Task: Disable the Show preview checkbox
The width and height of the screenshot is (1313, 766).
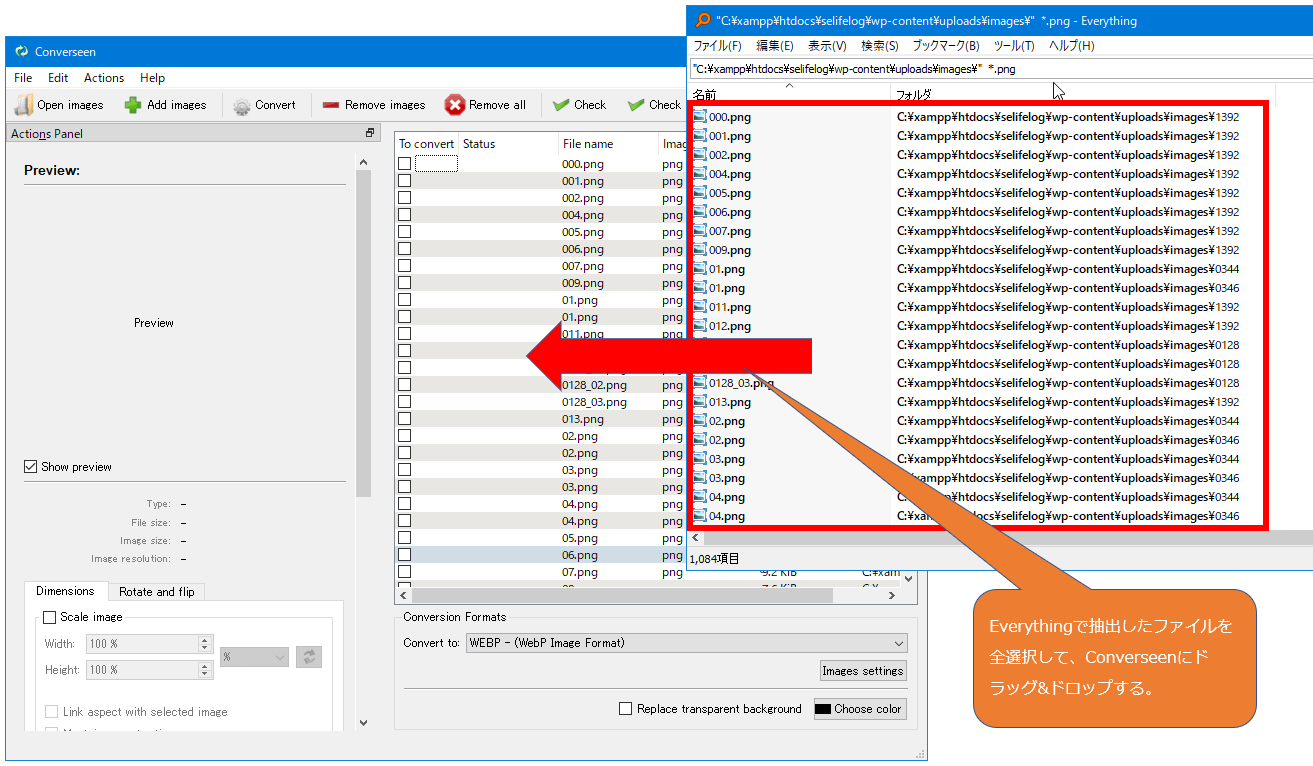Action: [x=31, y=467]
